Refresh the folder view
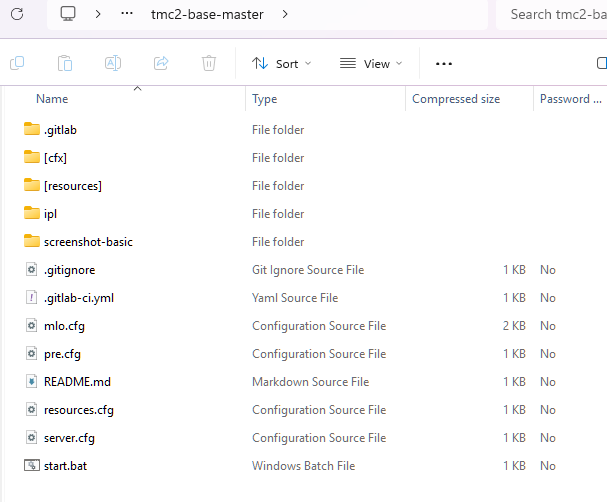This screenshot has width=607, height=502. [17, 14]
